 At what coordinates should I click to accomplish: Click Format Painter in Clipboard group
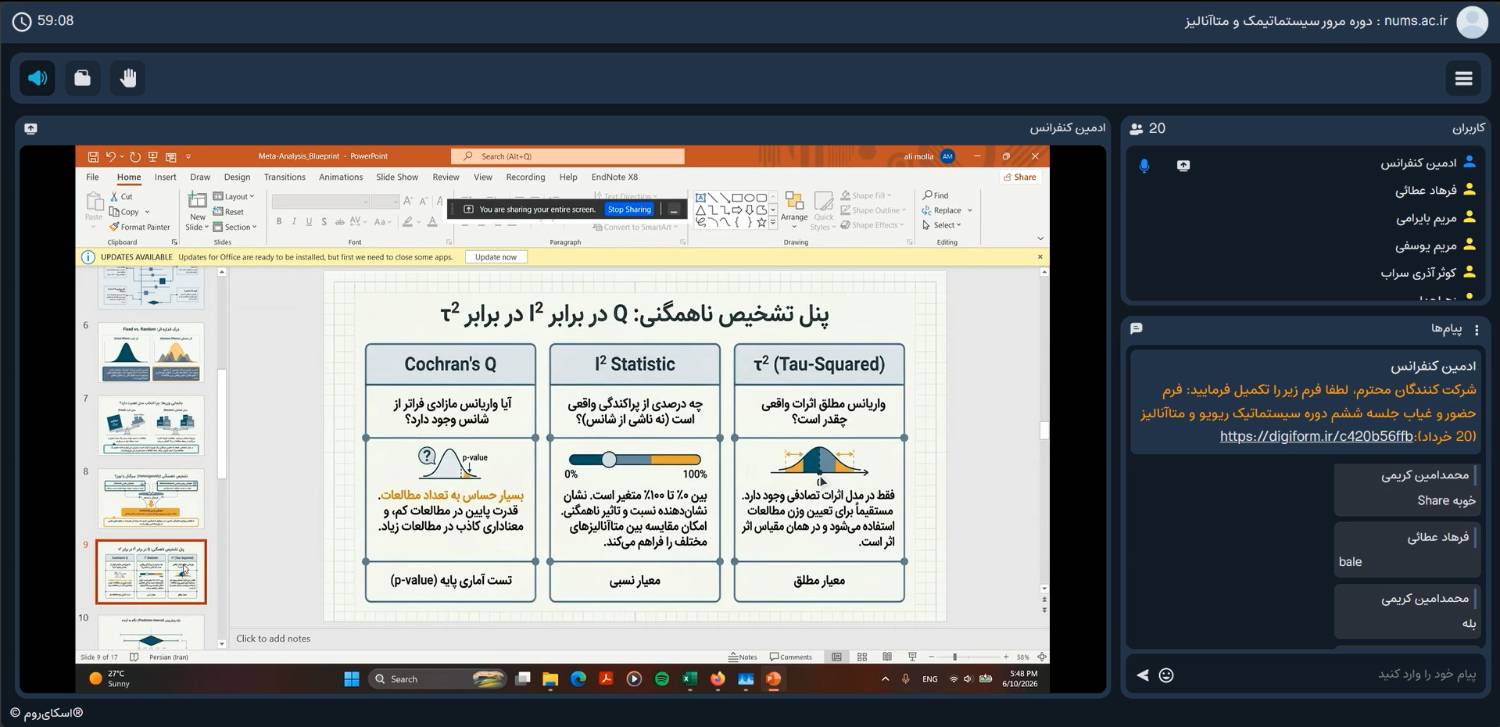coord(140,227)
